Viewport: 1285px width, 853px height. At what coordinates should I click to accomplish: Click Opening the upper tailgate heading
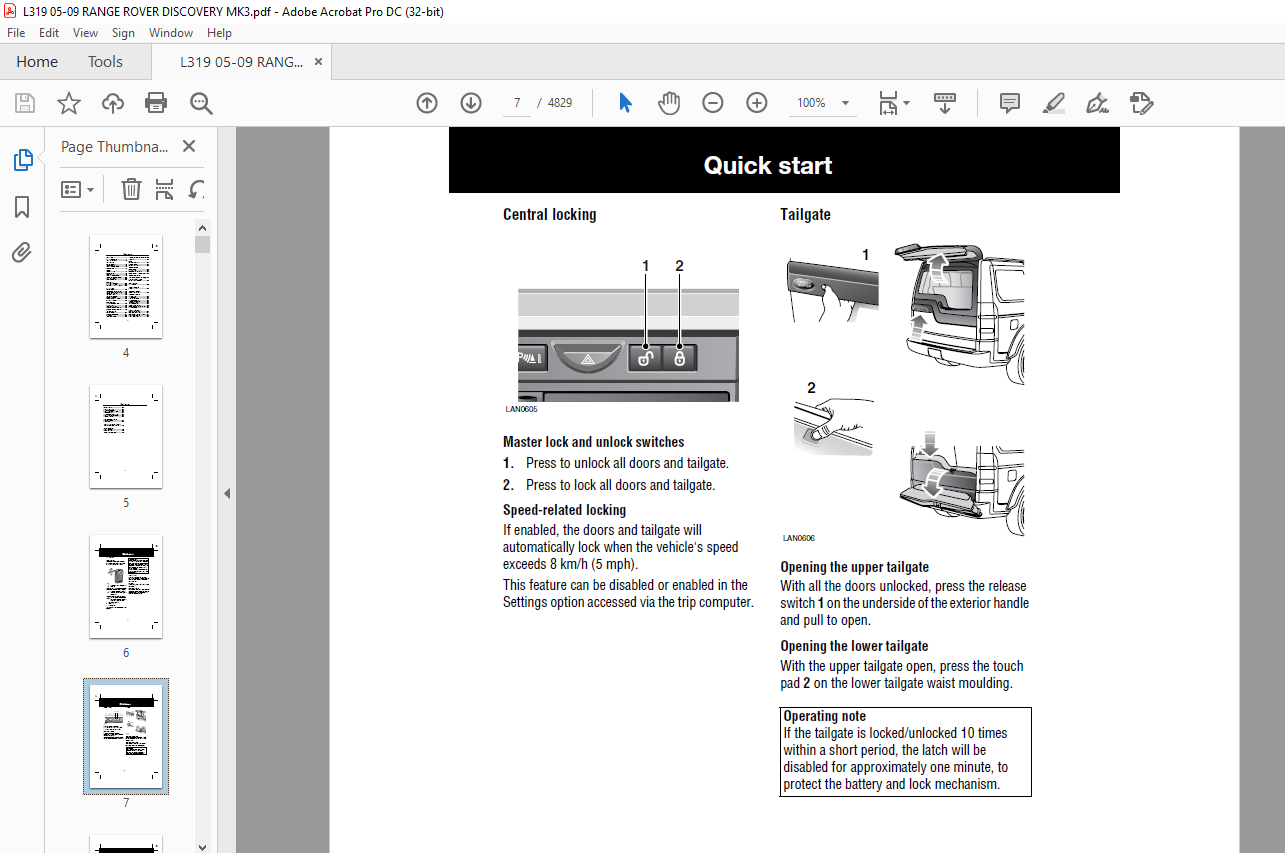pyautogui.click(x=855, y=567)
